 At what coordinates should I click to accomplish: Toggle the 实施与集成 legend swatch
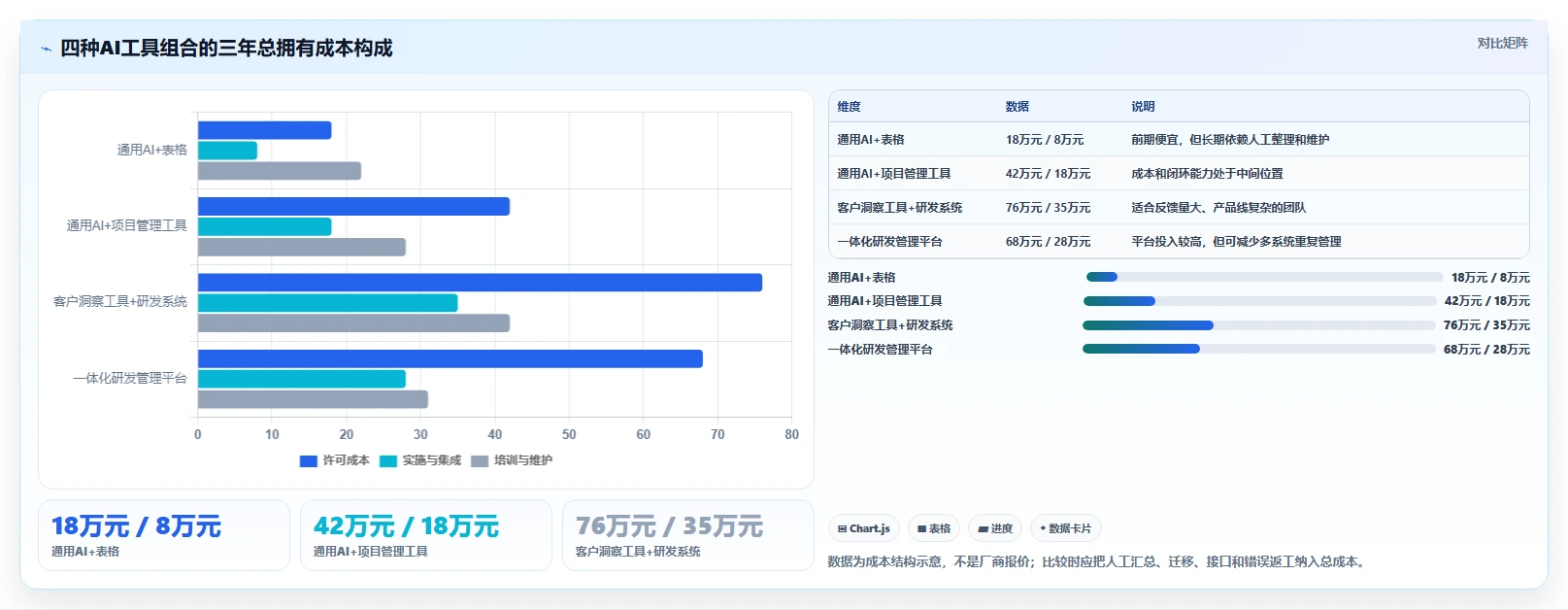pyautogui.click(x=388, y=461)
